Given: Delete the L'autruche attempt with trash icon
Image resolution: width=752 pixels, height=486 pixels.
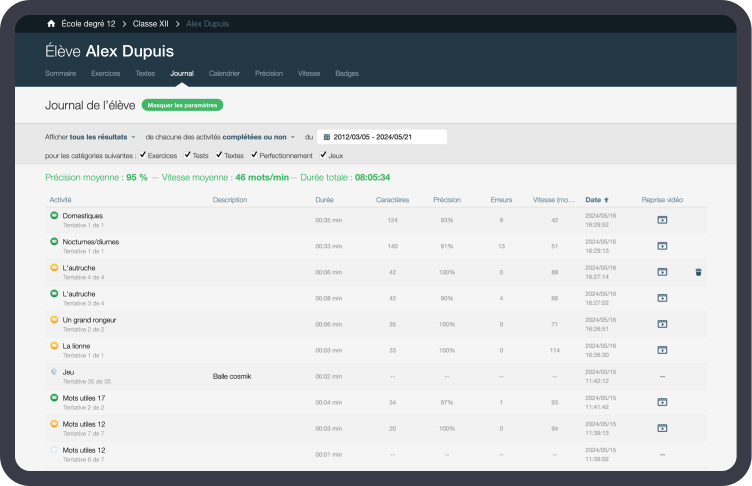Looking at the screenshot, I should [x=699, y=272].
